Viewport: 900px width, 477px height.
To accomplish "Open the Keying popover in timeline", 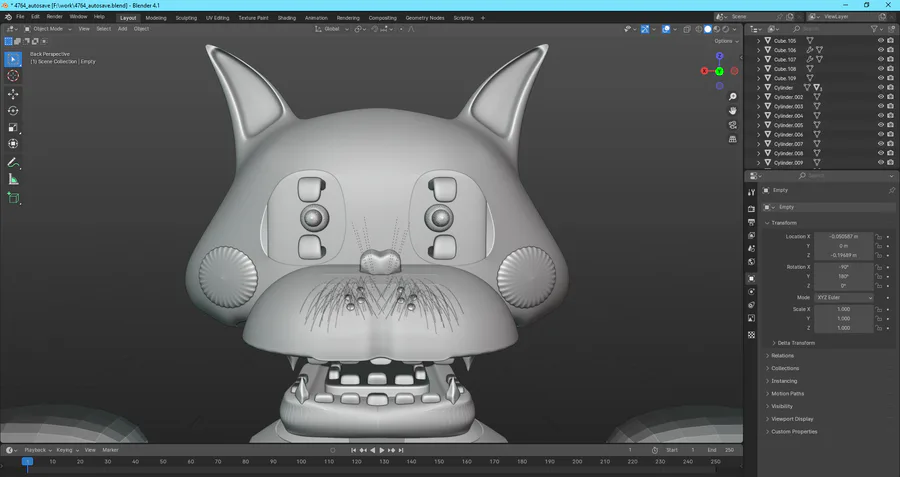I will point(67,451).
